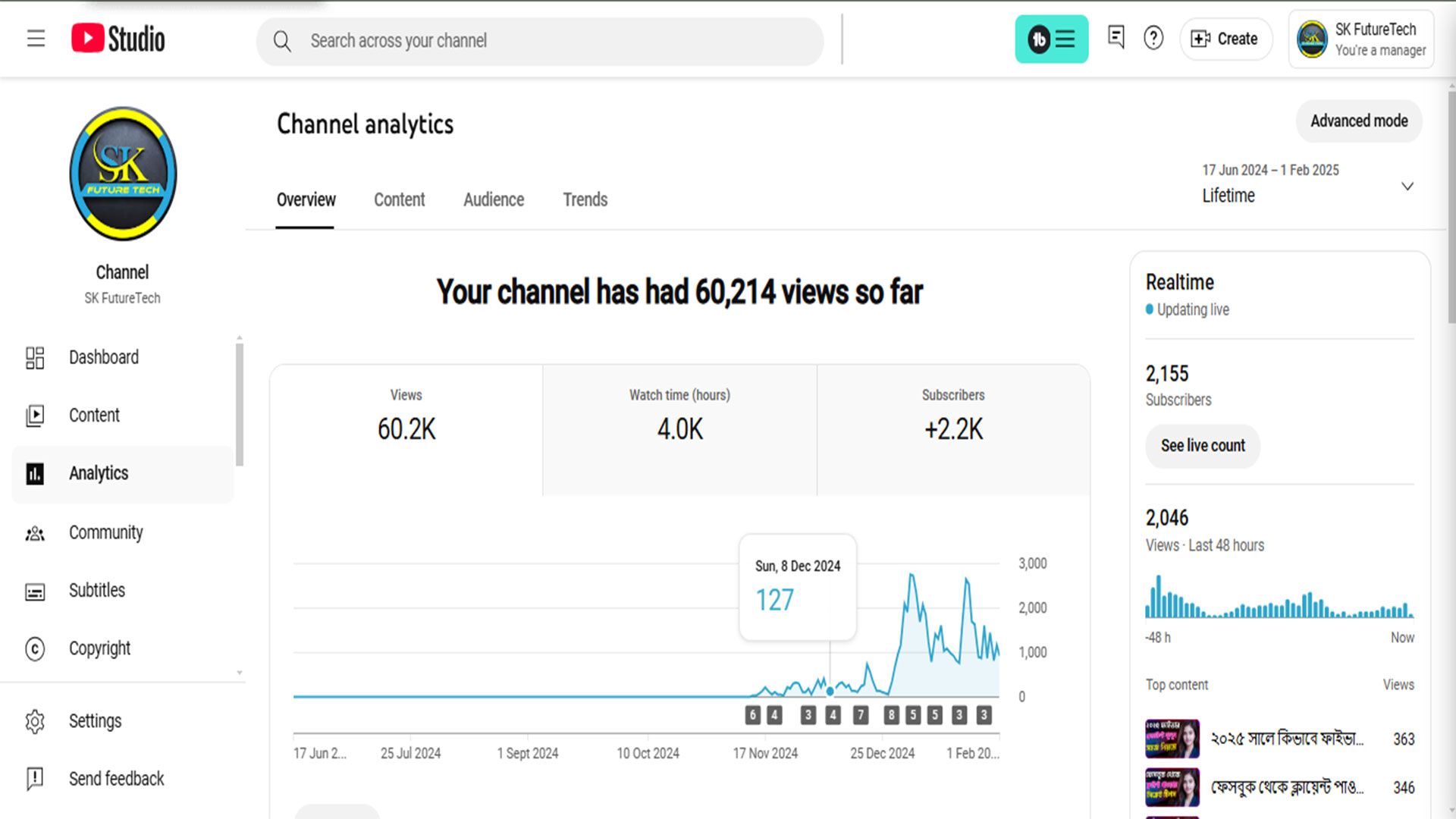Click the Advanced mode button
The width and height of the screenshot is (1456, 819).
tap(1358, 121)
